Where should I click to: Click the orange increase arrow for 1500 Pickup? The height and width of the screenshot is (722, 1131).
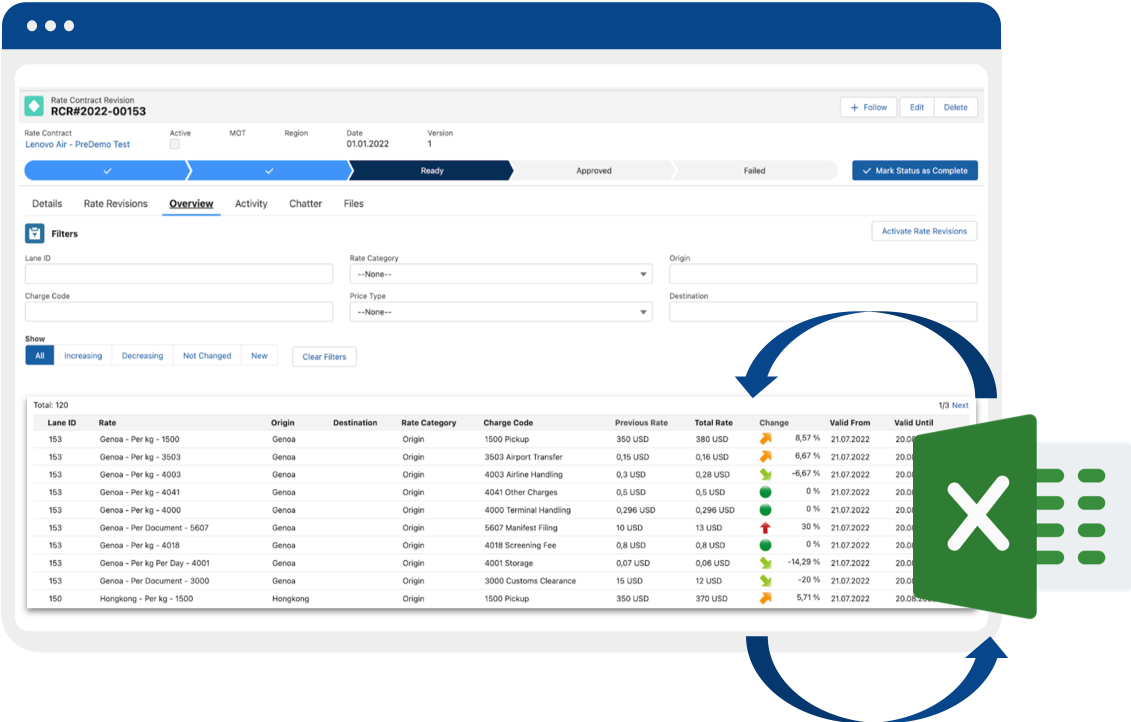coord(765,438)
